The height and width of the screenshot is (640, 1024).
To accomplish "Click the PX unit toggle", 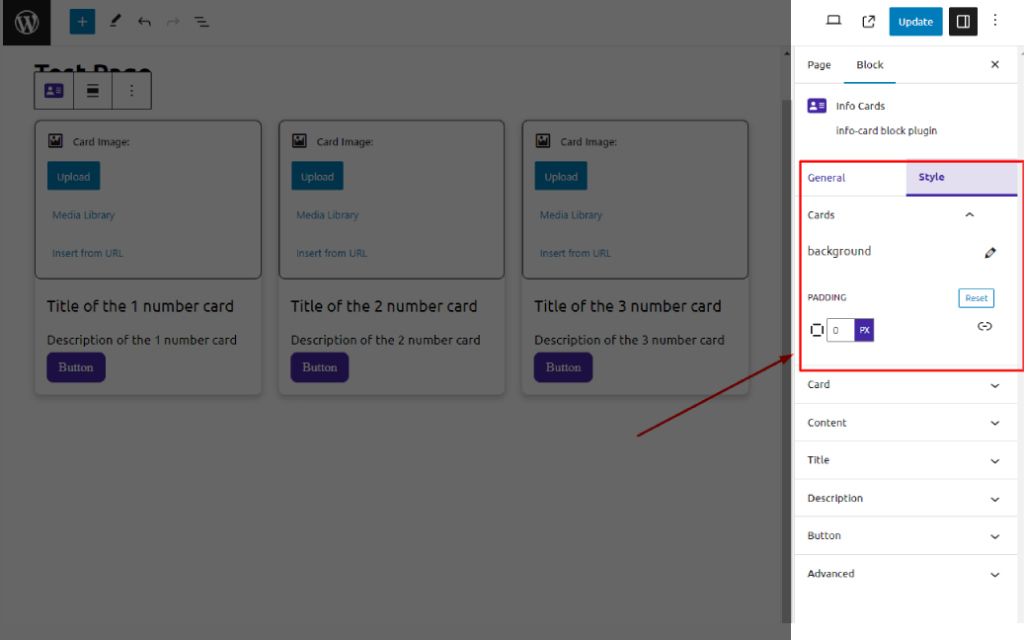I will coord(864,330).
